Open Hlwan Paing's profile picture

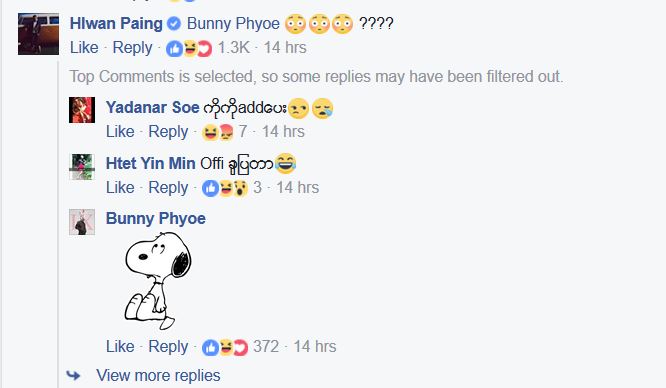coord(38,34)
